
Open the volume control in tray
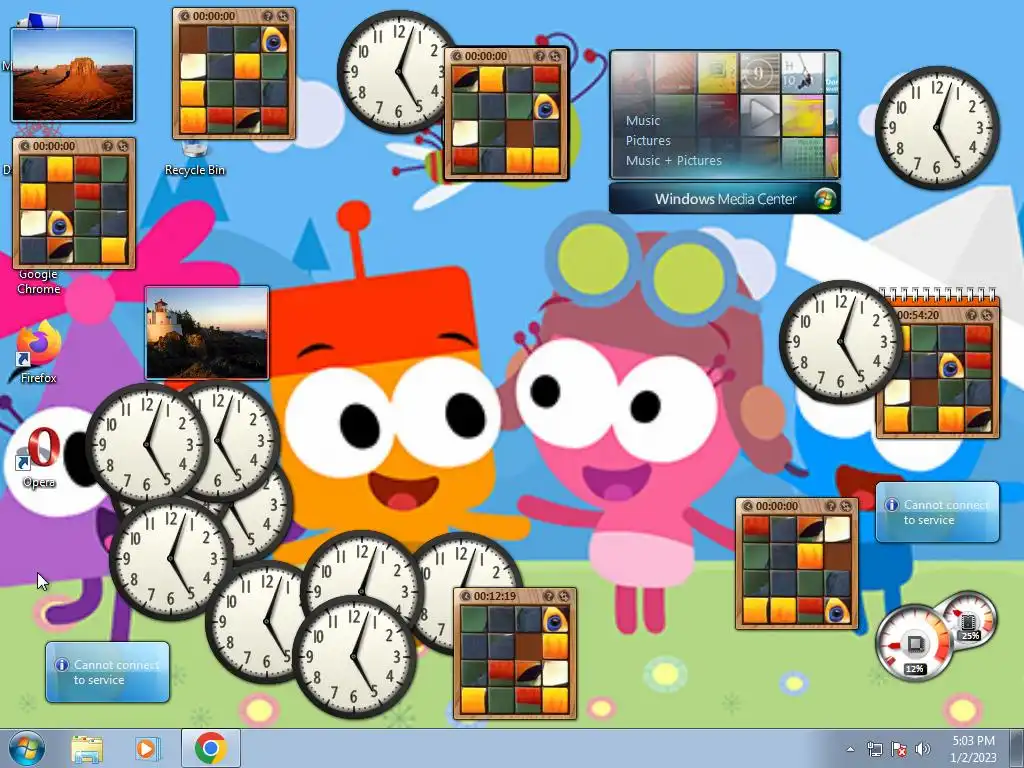[x=923, y=749]
